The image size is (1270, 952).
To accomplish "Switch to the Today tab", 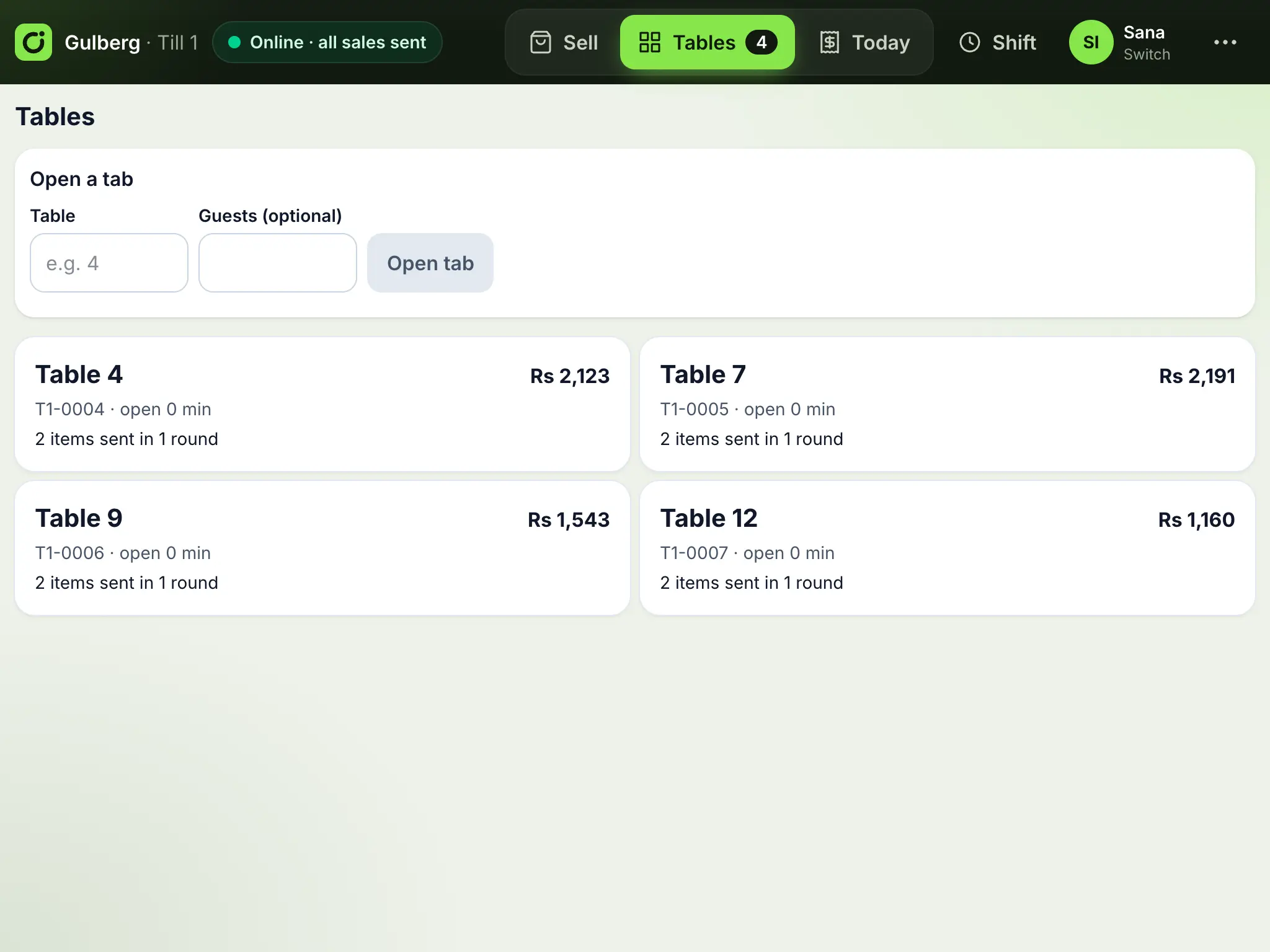I will tap(865, 42).
